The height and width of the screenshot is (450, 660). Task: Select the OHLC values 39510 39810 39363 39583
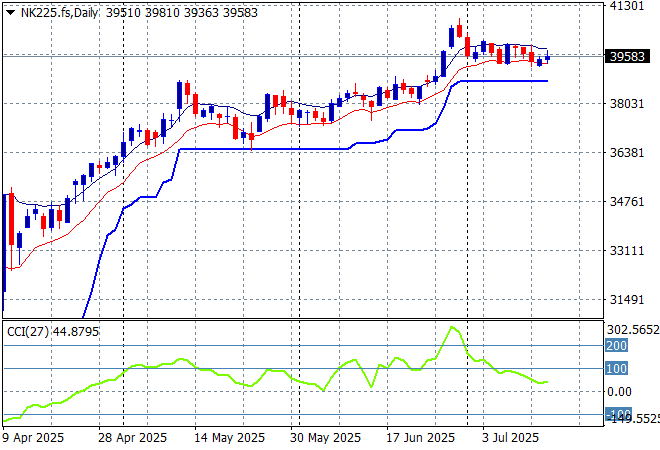(181, 13)
